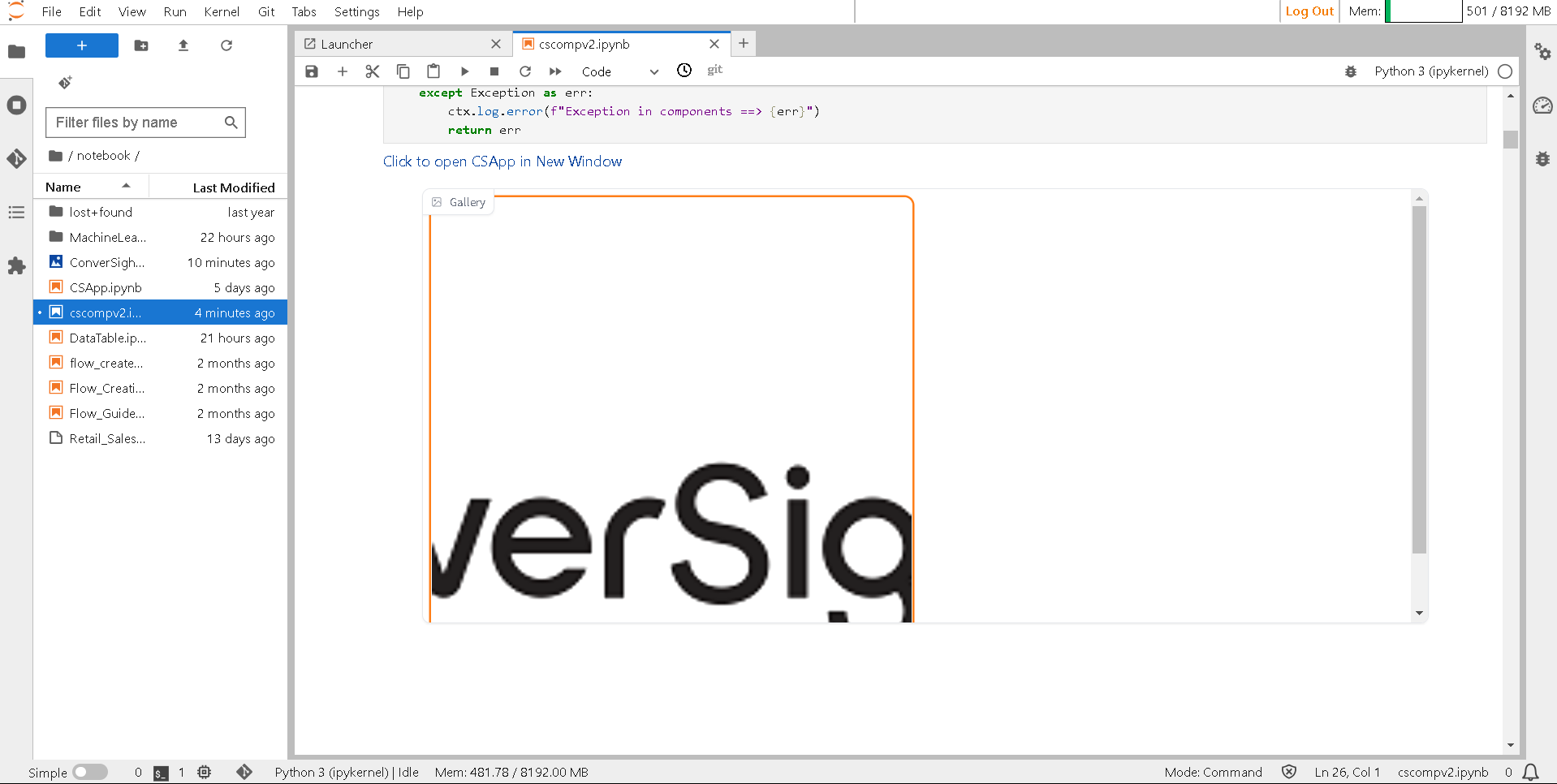Cut selected cells with scissors icon
Viewport: 1557px width, 784px height.
pyautogui.click(x=372, y=71)
